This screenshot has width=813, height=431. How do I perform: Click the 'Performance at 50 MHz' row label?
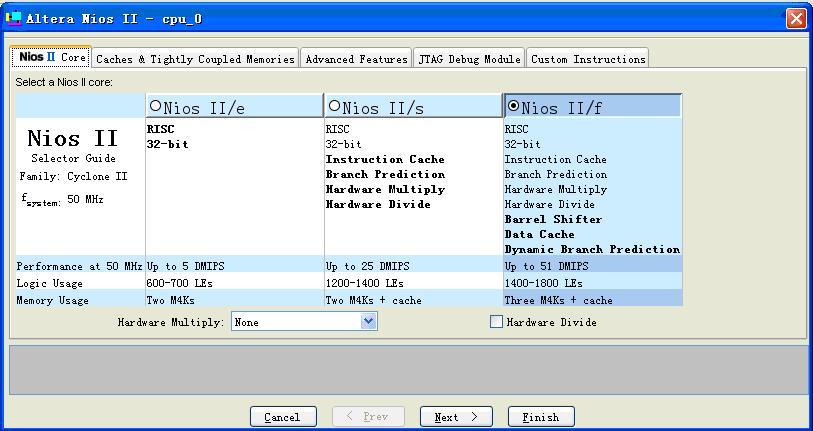tap(79, 266)
